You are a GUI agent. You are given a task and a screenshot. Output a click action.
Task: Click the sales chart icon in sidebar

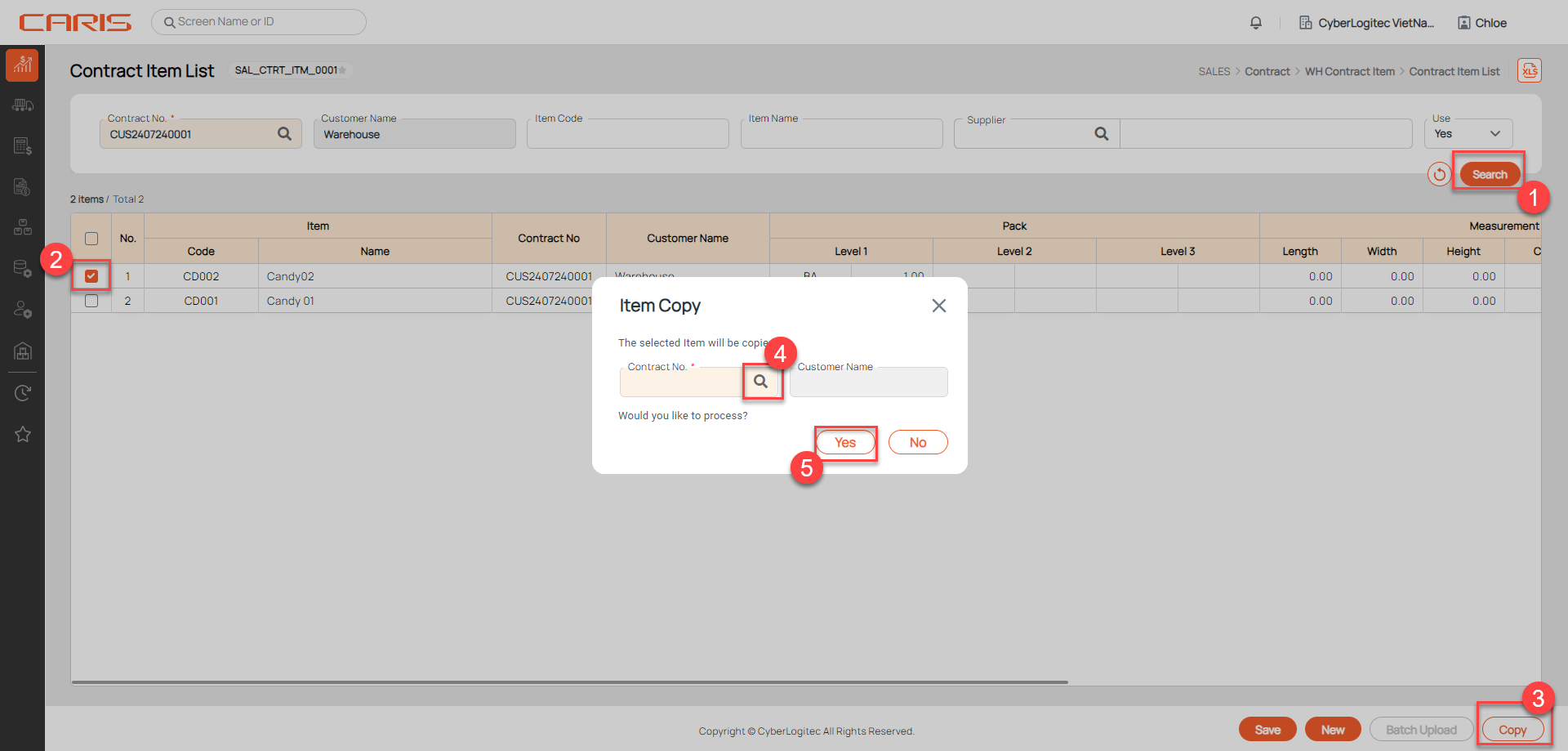[x=23, y=65]
